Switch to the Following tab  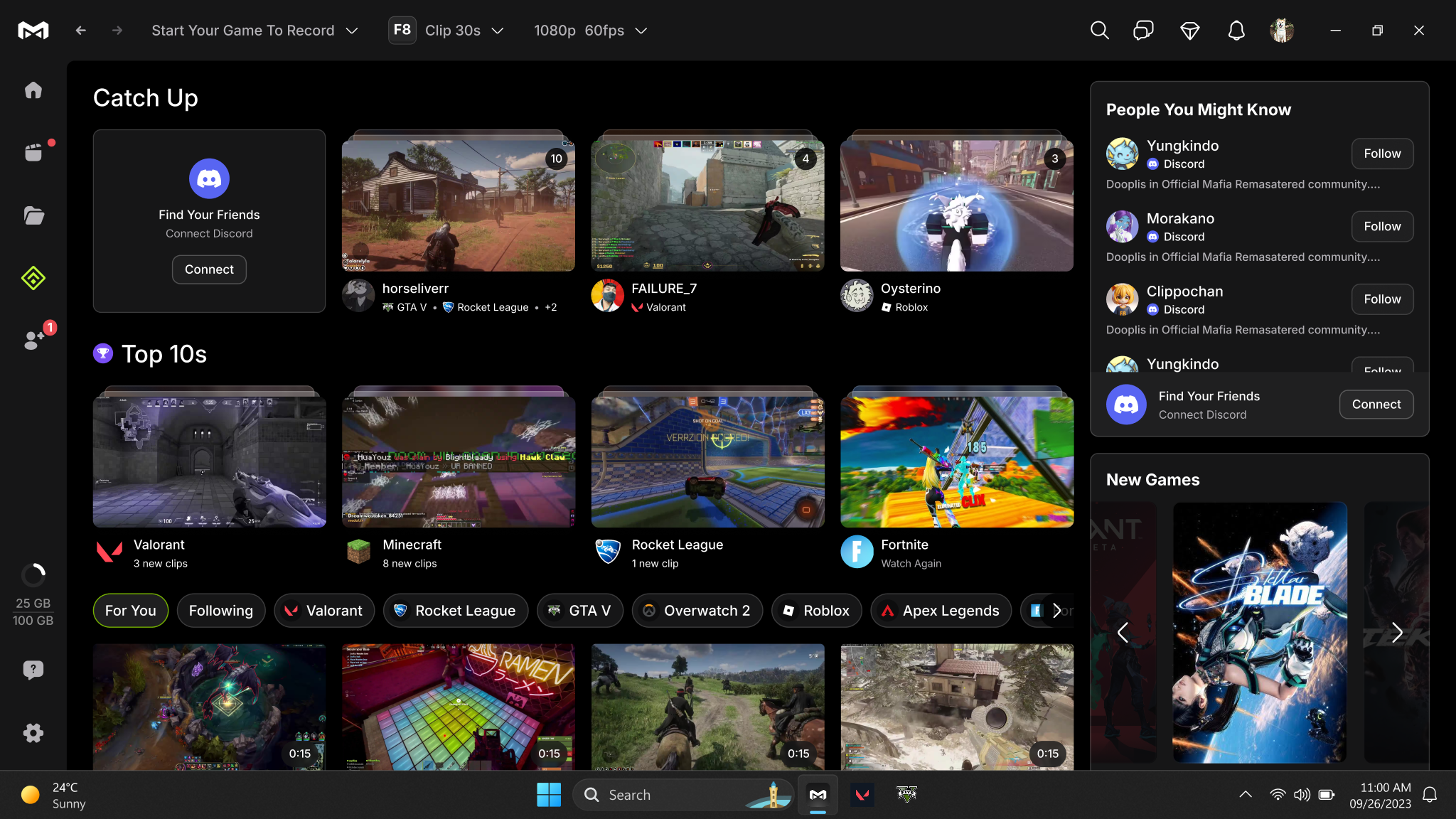click(x=221, y=611)
